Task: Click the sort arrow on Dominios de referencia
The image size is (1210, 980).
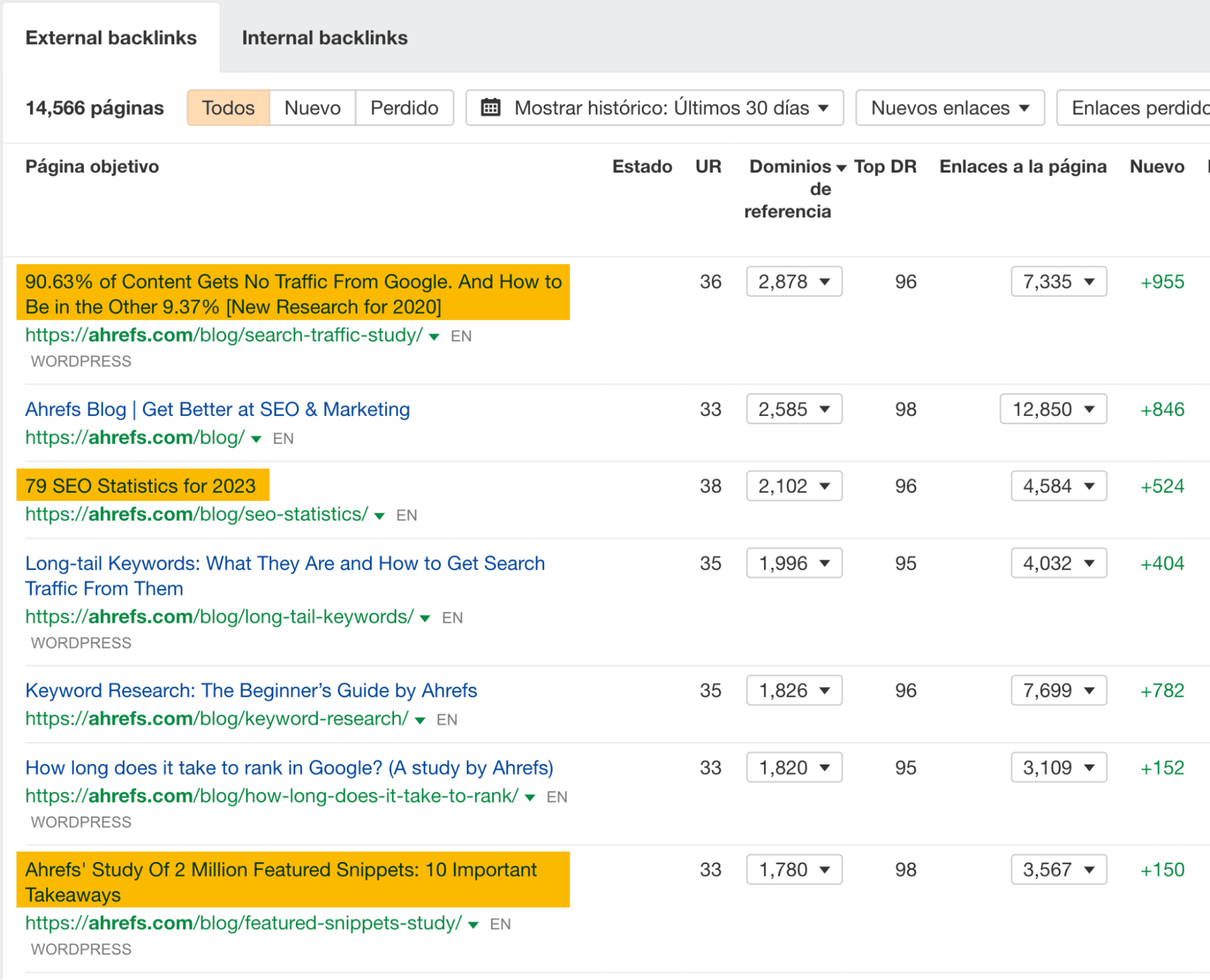Action: [840, 166]
